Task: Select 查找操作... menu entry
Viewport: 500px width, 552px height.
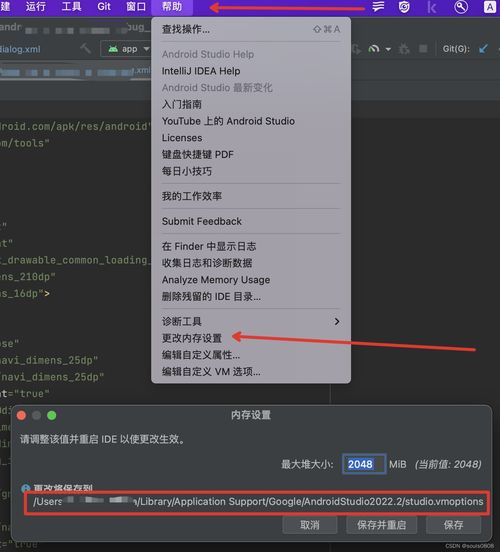Action: tap(251, 29)
